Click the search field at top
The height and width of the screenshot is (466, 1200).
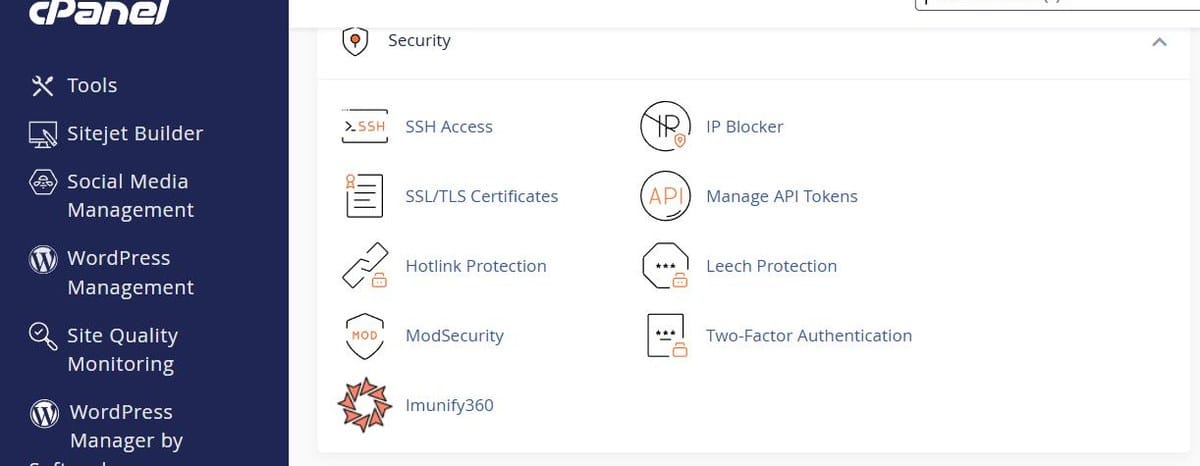[x=1057, y=4]
